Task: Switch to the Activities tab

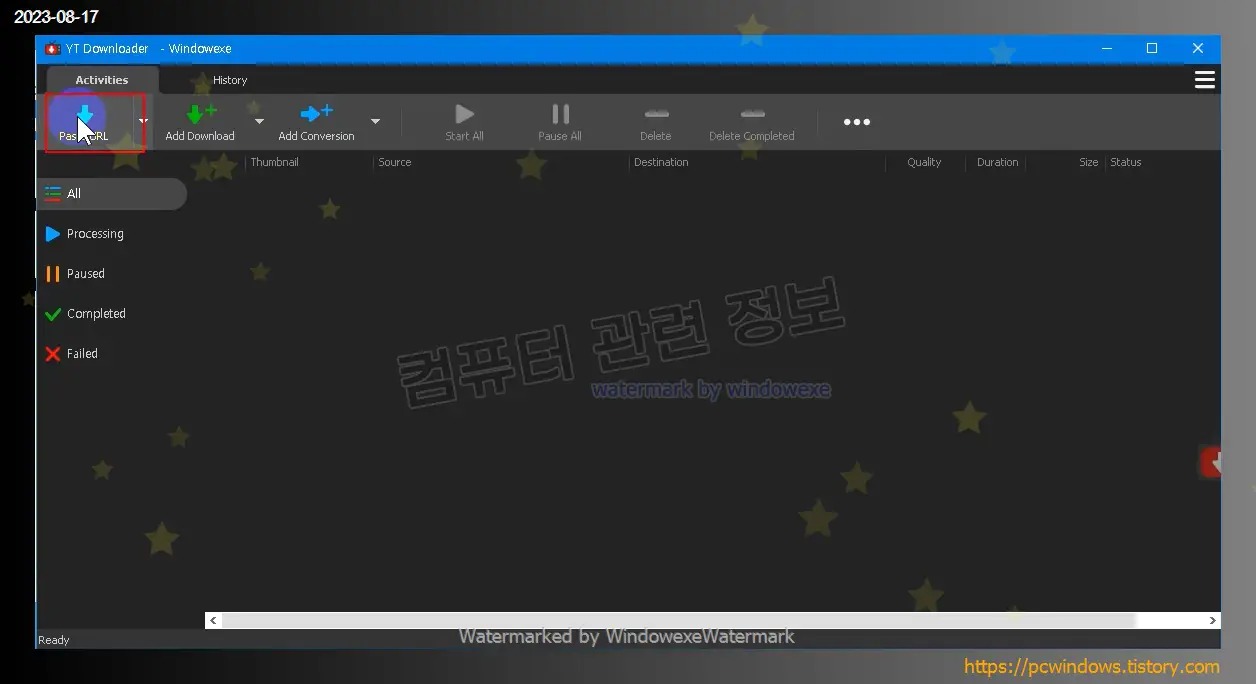Action: point(102,80)
